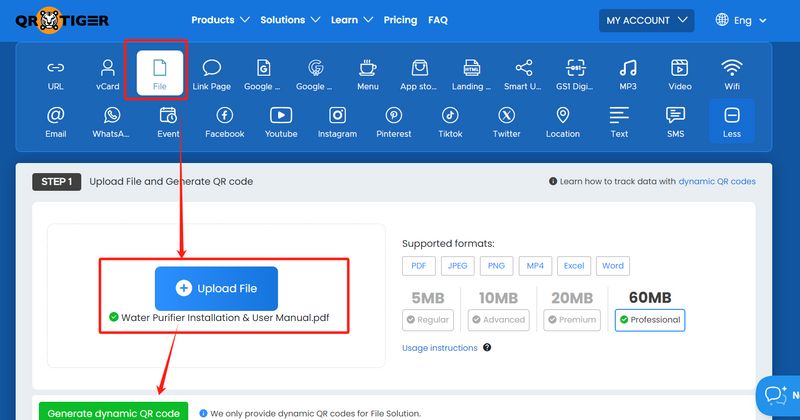Open the Eng language selector
Image resolution: width=800 pixels, height=420 pixels.
coord(741,20)
